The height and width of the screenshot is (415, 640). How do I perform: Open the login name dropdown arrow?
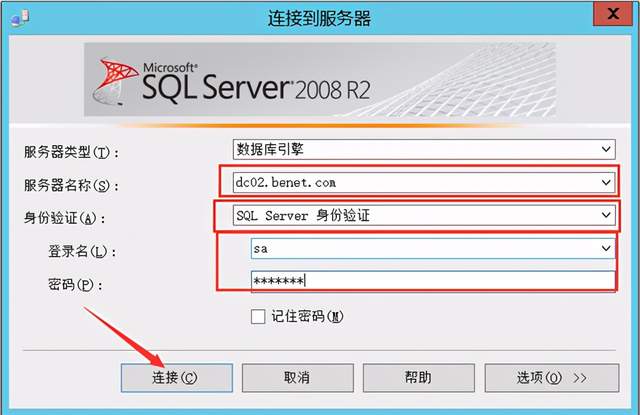[x=606, y=248]
